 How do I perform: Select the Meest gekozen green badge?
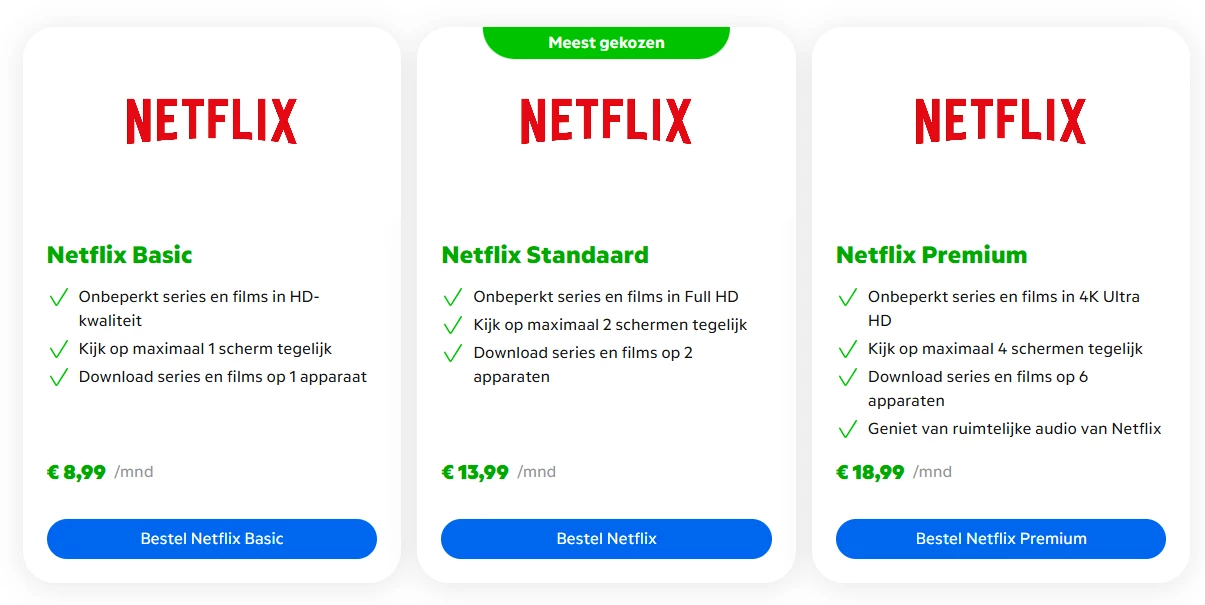coord(606,42)
